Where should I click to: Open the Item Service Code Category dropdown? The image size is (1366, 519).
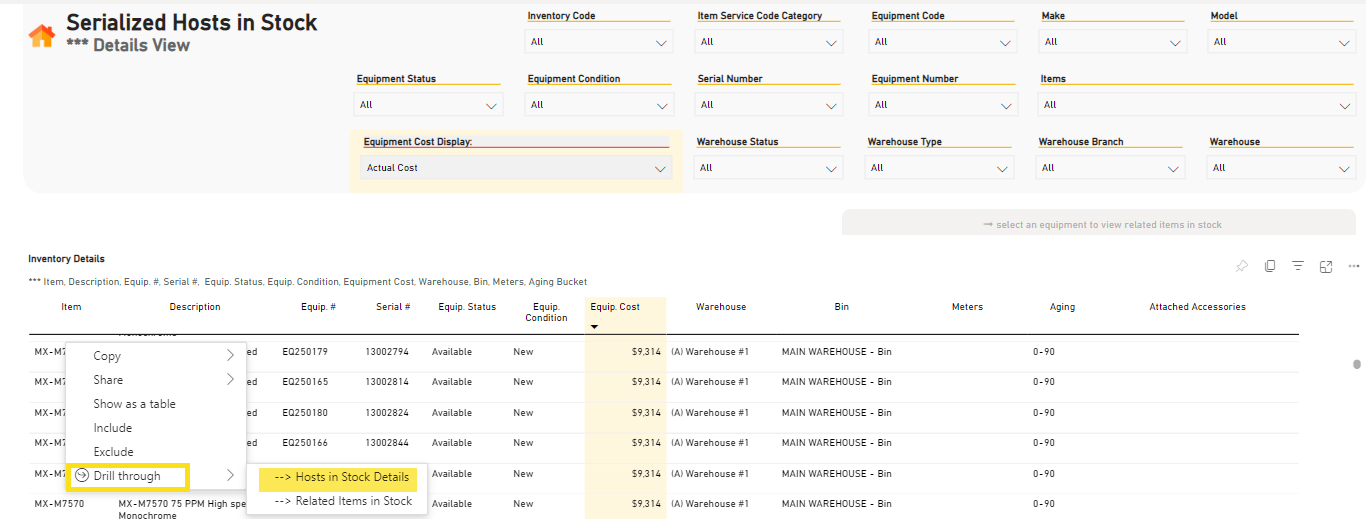(769, 42)
